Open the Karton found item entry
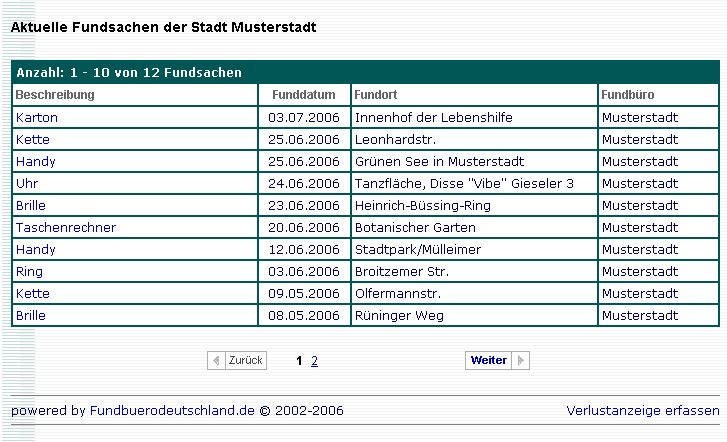This screenshot has height=442, width=727. tap(37, 118)
